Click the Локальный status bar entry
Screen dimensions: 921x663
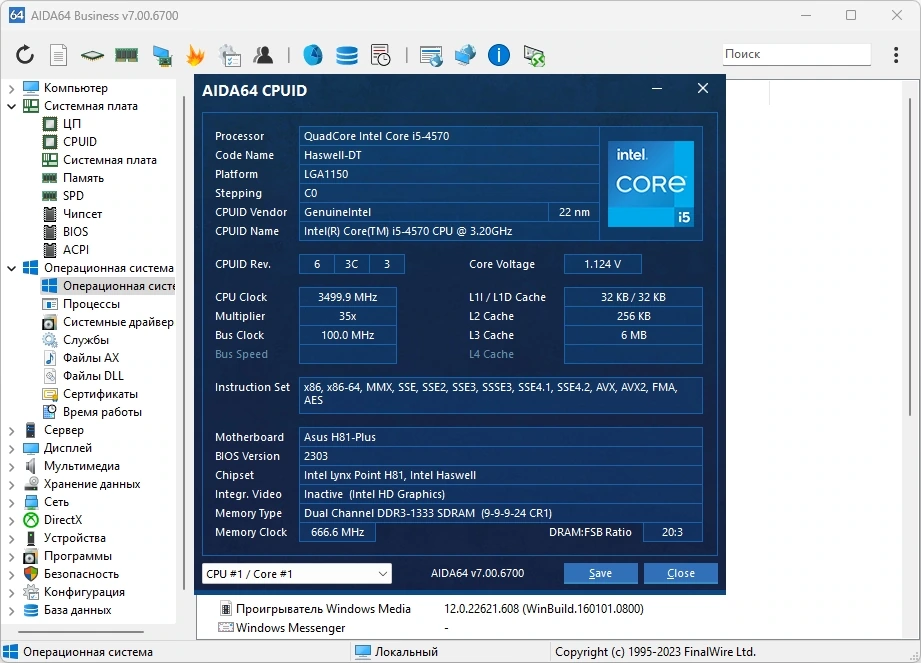[x=396, y=652]
